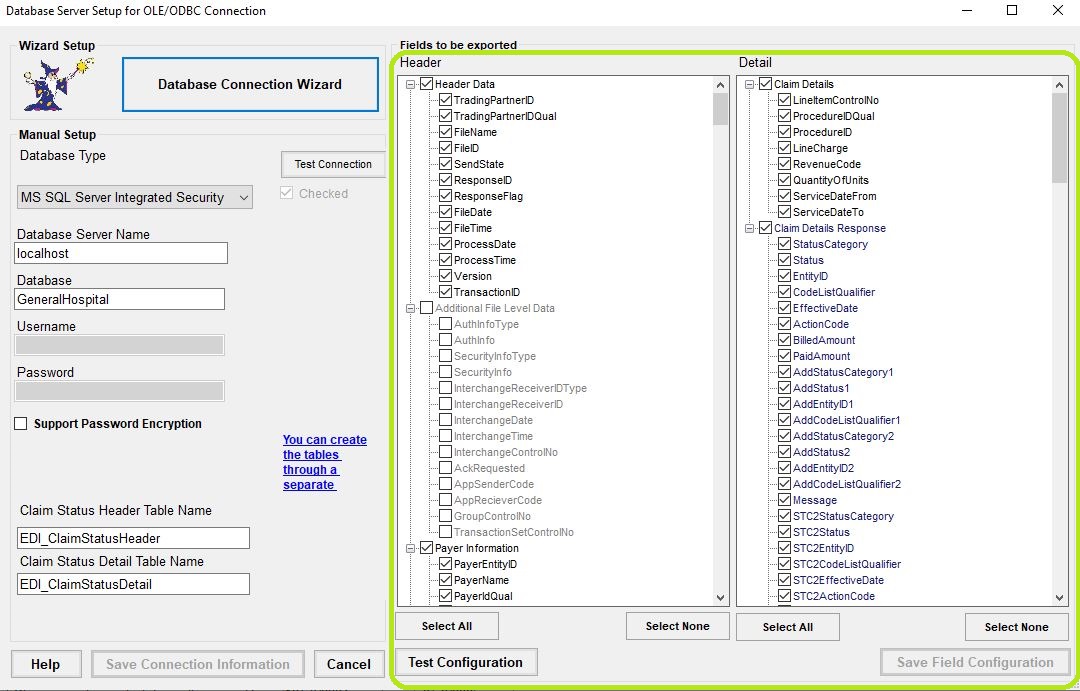Screen dimensions: 1080x691
Task: Select the STC2EntityID row text
Action: click(x=823, y=548)
